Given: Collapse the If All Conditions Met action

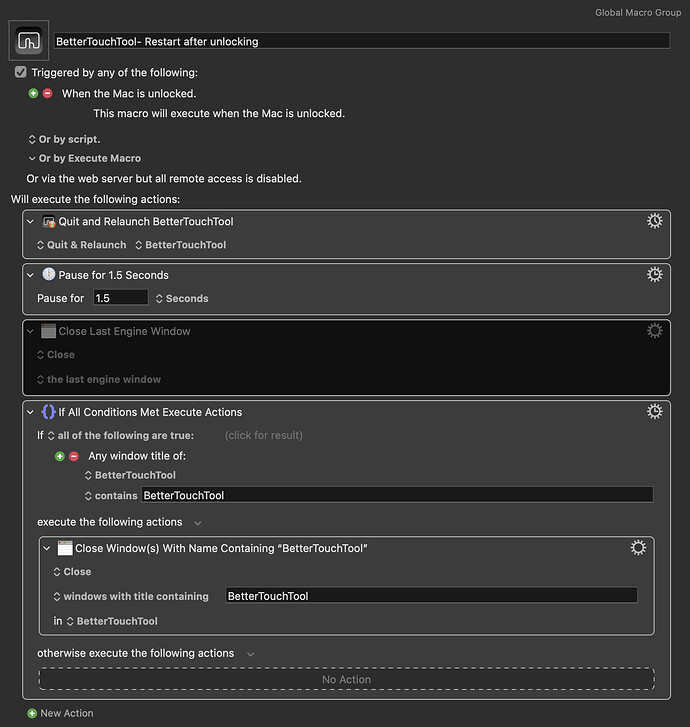Looking at the screenshot, I should pos(31,412).
